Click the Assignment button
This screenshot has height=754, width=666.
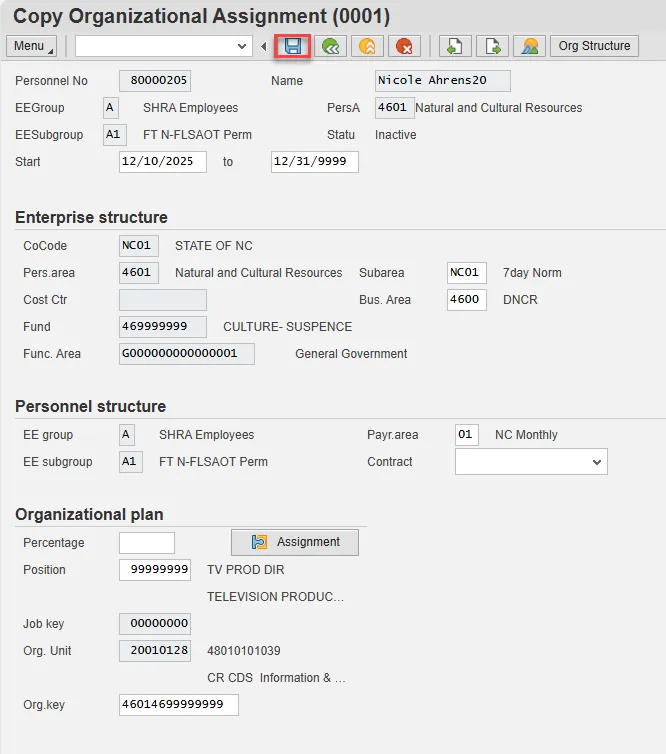click(295, 542)
